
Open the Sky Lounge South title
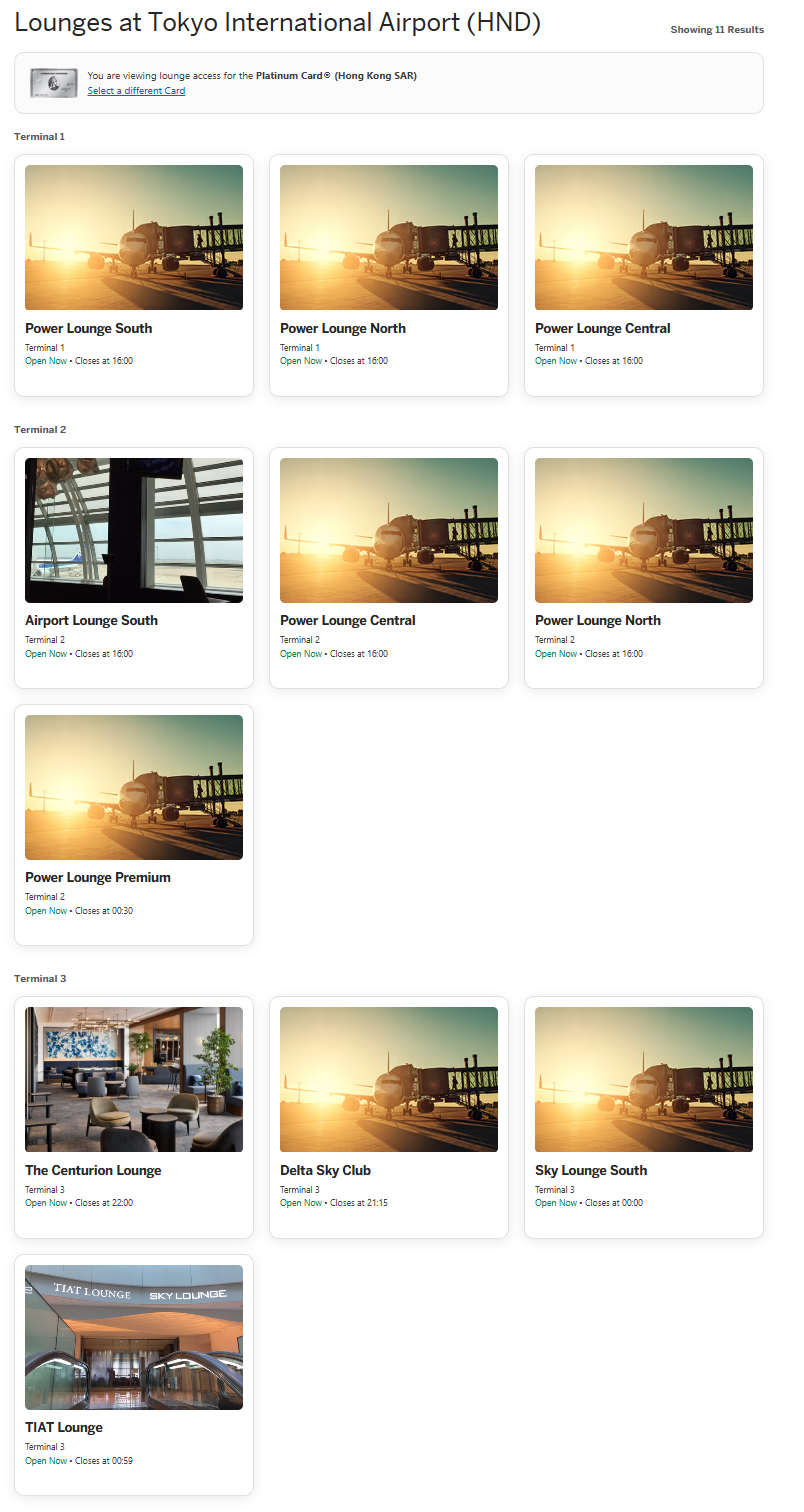[591, 1170]
